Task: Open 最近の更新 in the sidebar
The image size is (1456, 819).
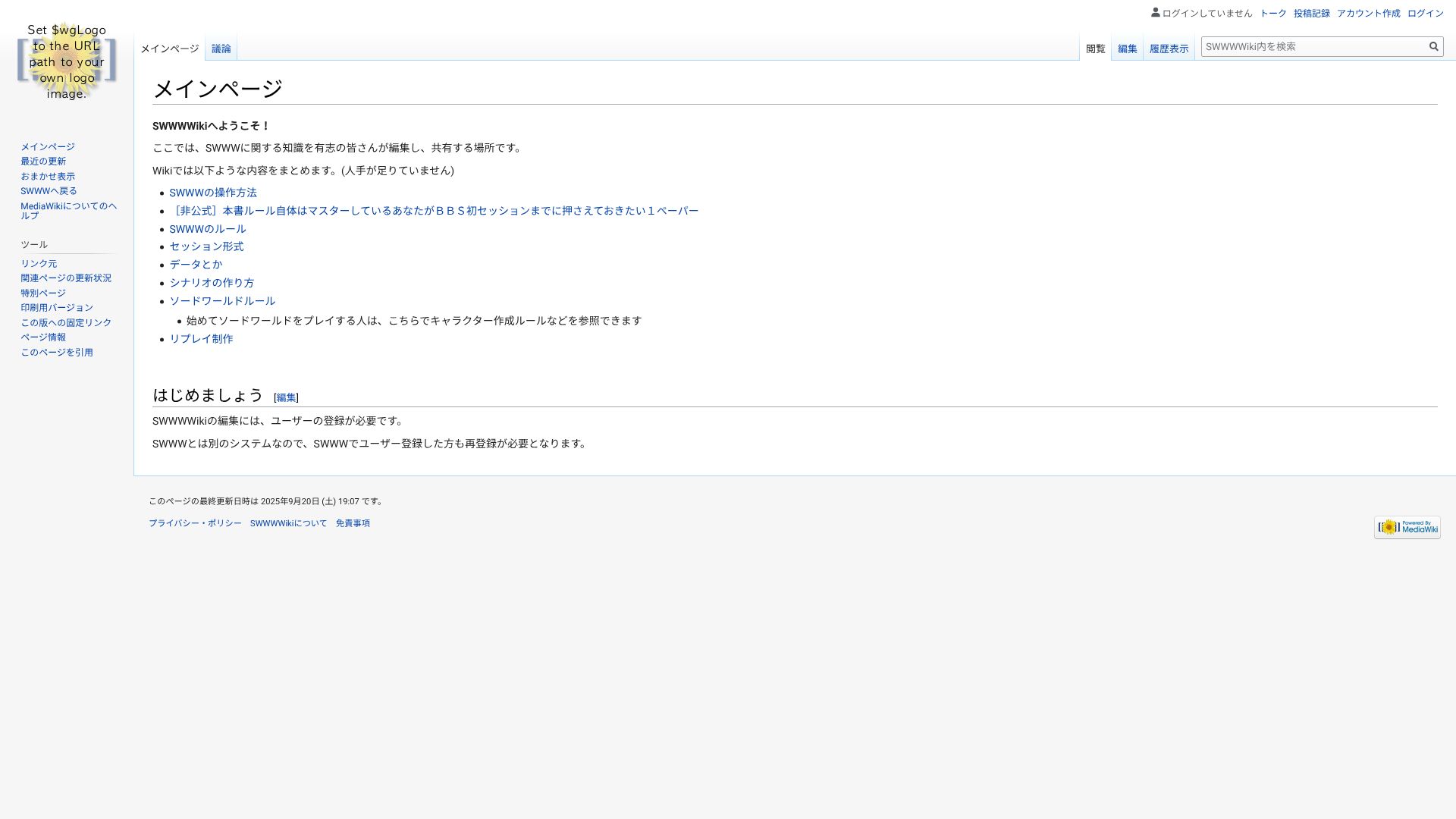Action: tap(42, 161)
